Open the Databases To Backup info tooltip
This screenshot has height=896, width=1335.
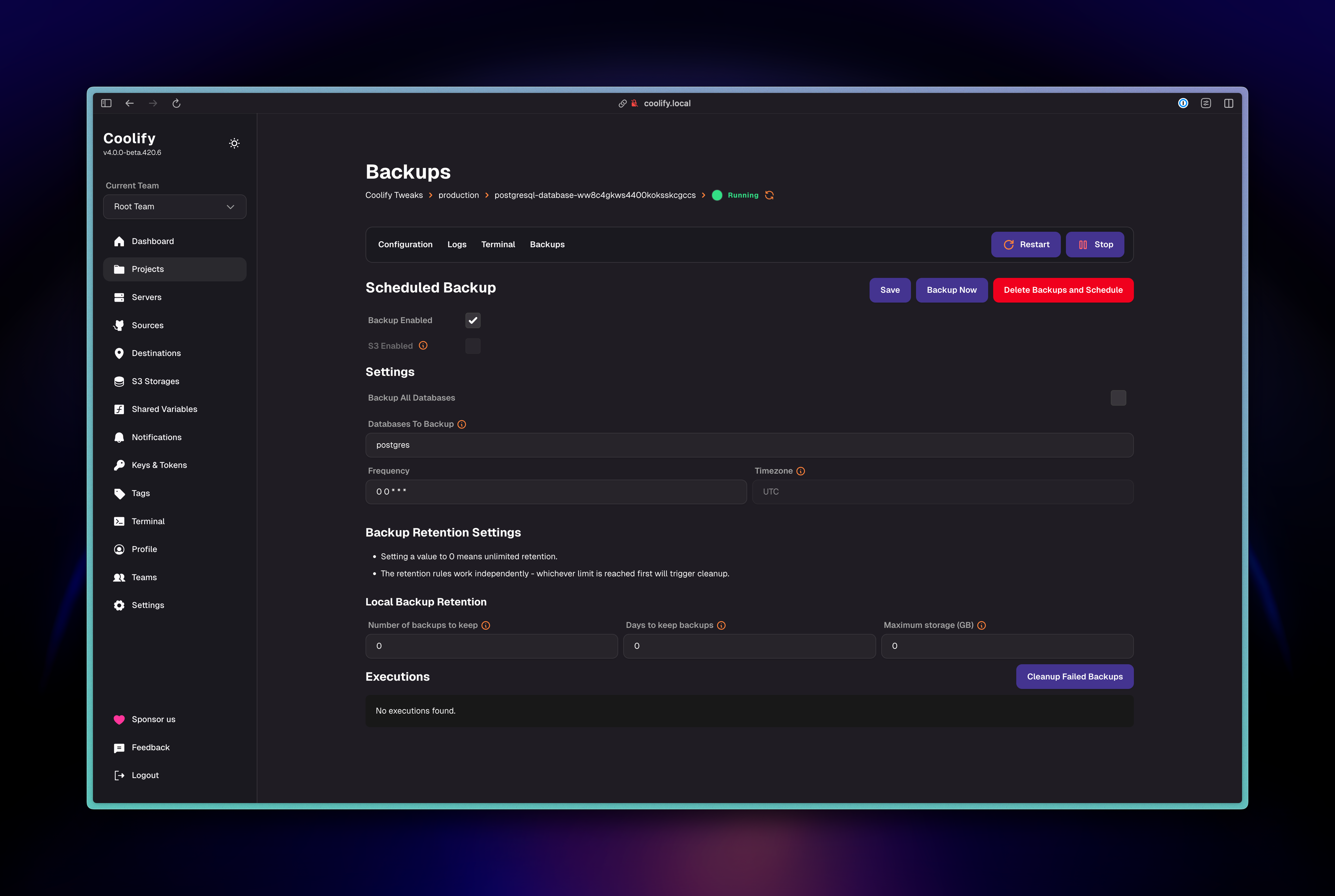coord(462,423)
